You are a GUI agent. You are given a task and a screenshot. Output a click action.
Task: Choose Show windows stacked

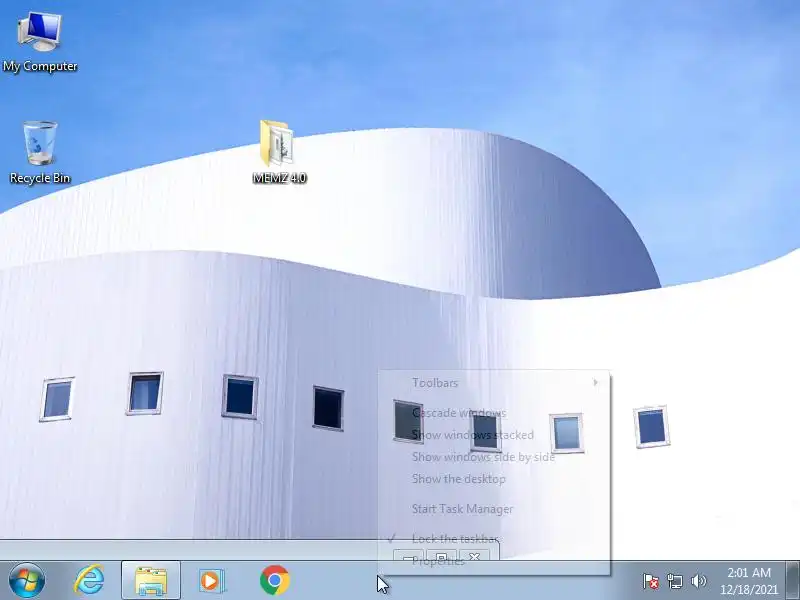point(494,435)
